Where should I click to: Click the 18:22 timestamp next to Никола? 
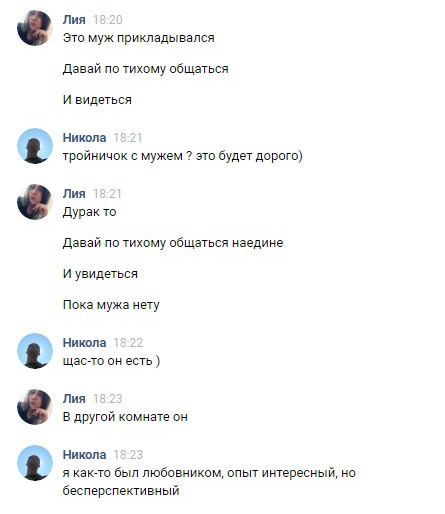(128, 343)
